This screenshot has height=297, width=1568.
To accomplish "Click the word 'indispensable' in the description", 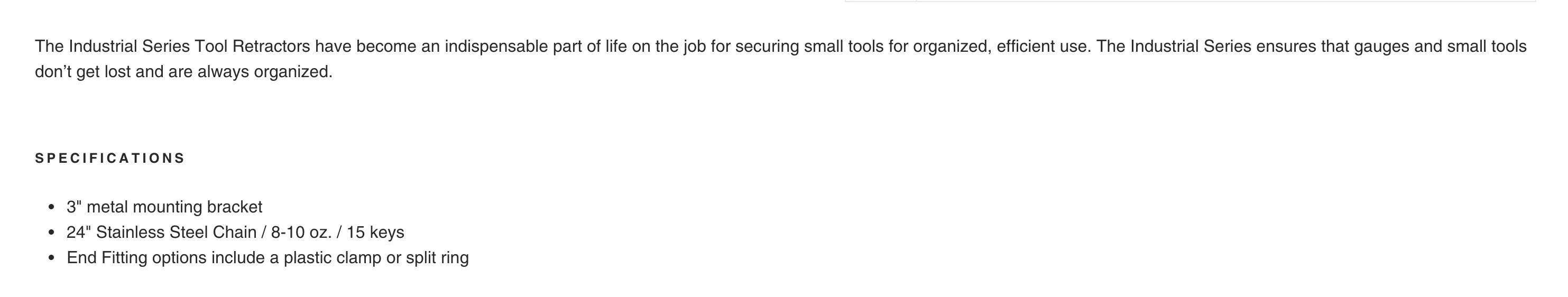I will (x=496, y=47).
